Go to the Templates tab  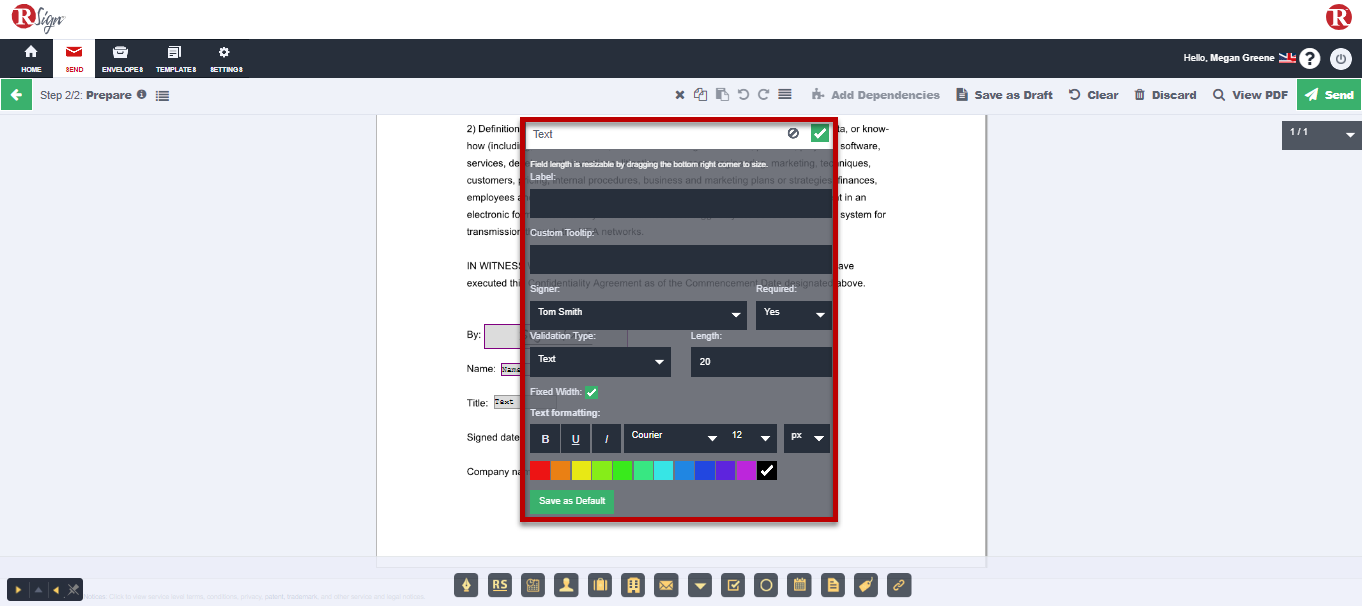(x=175, y=59)
